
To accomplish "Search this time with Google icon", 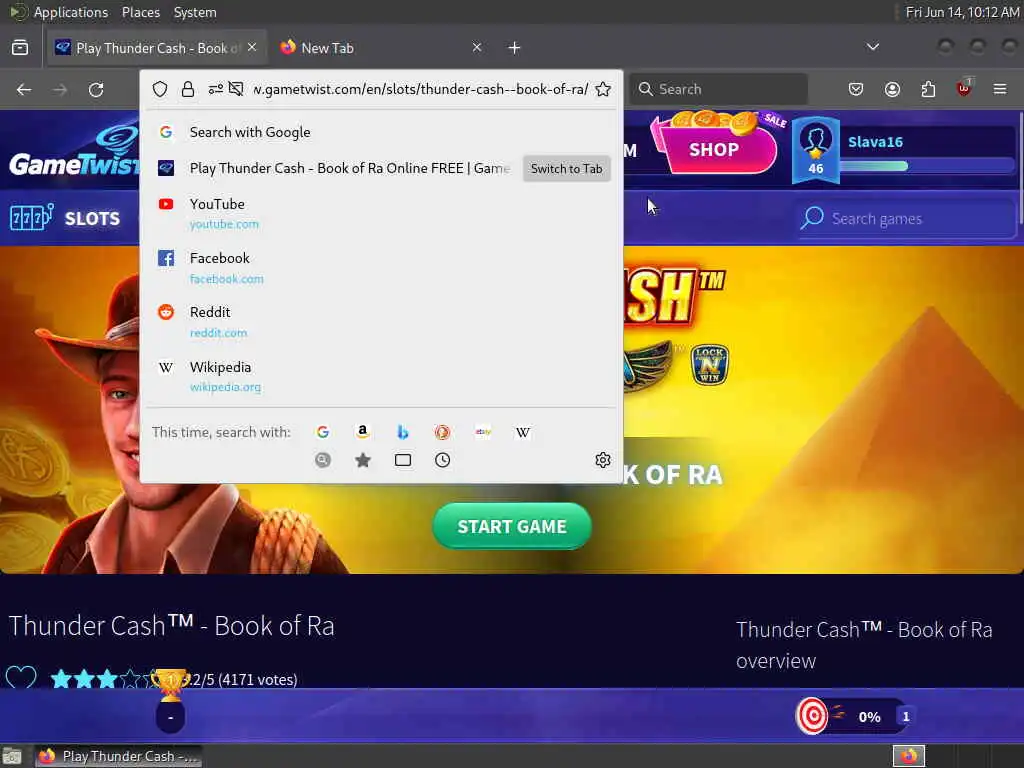I will pyautogui.click(x=323, y=432).
